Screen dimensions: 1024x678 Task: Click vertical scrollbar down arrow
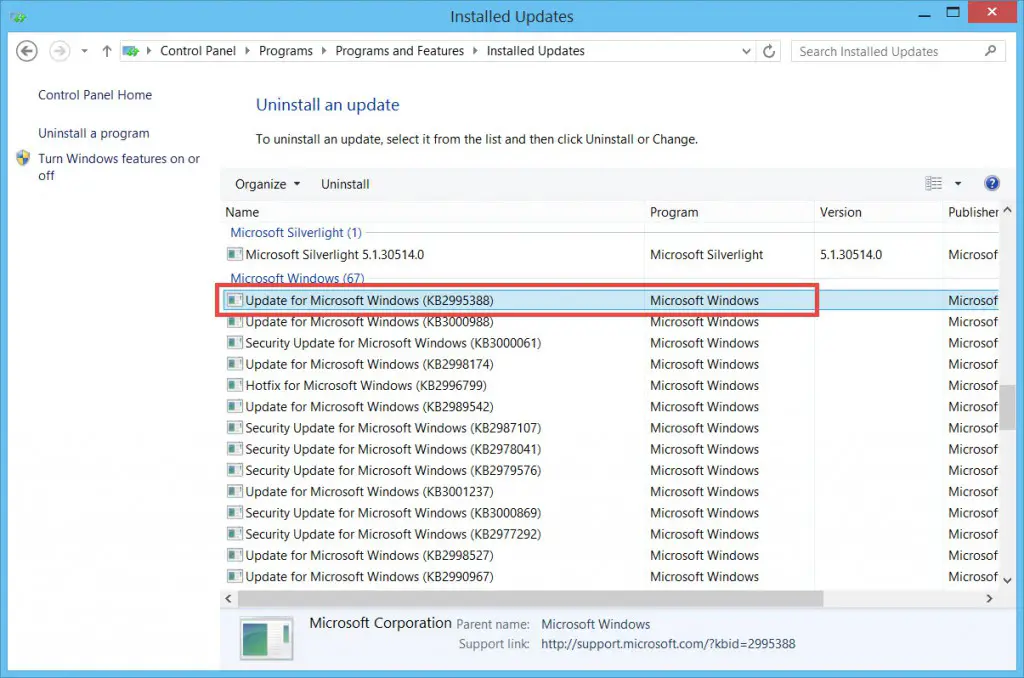coord(1007,580)
